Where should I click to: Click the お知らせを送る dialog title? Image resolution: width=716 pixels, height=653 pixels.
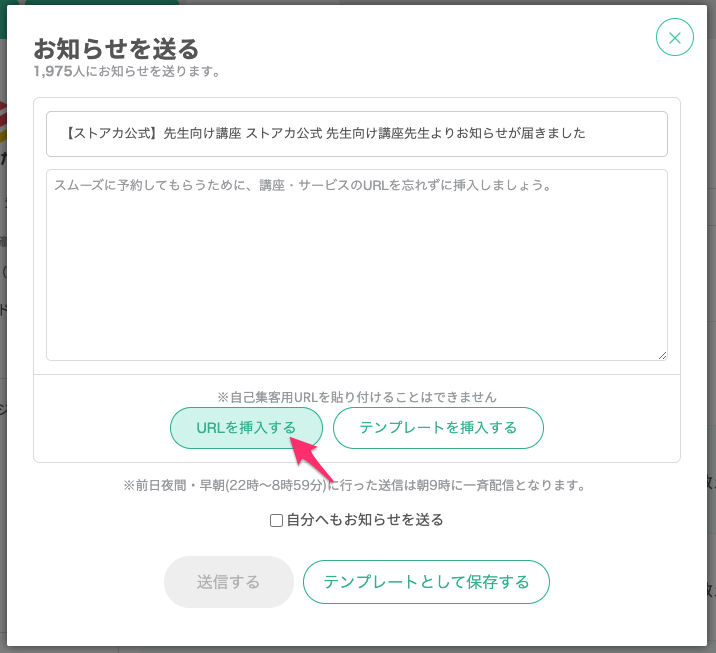[116, 49]
